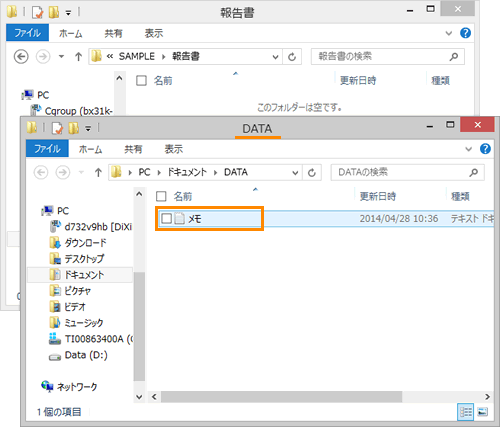Select Data (D:) drive in navigation pane
The width and height of the screenshot is (500, 427).
click(x=86, y=355)
